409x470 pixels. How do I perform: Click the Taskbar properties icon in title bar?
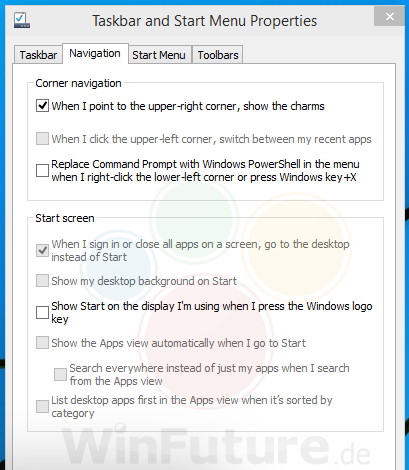[x=22, y=20]
